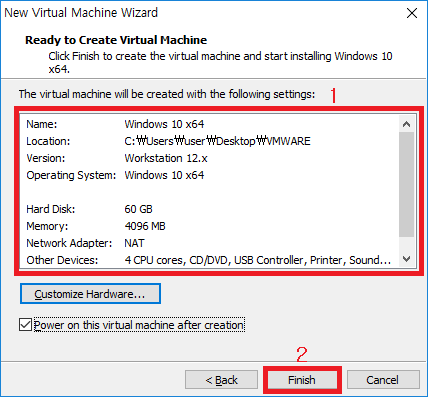
Task: Click the Name: label
Action: pos(42,124)
